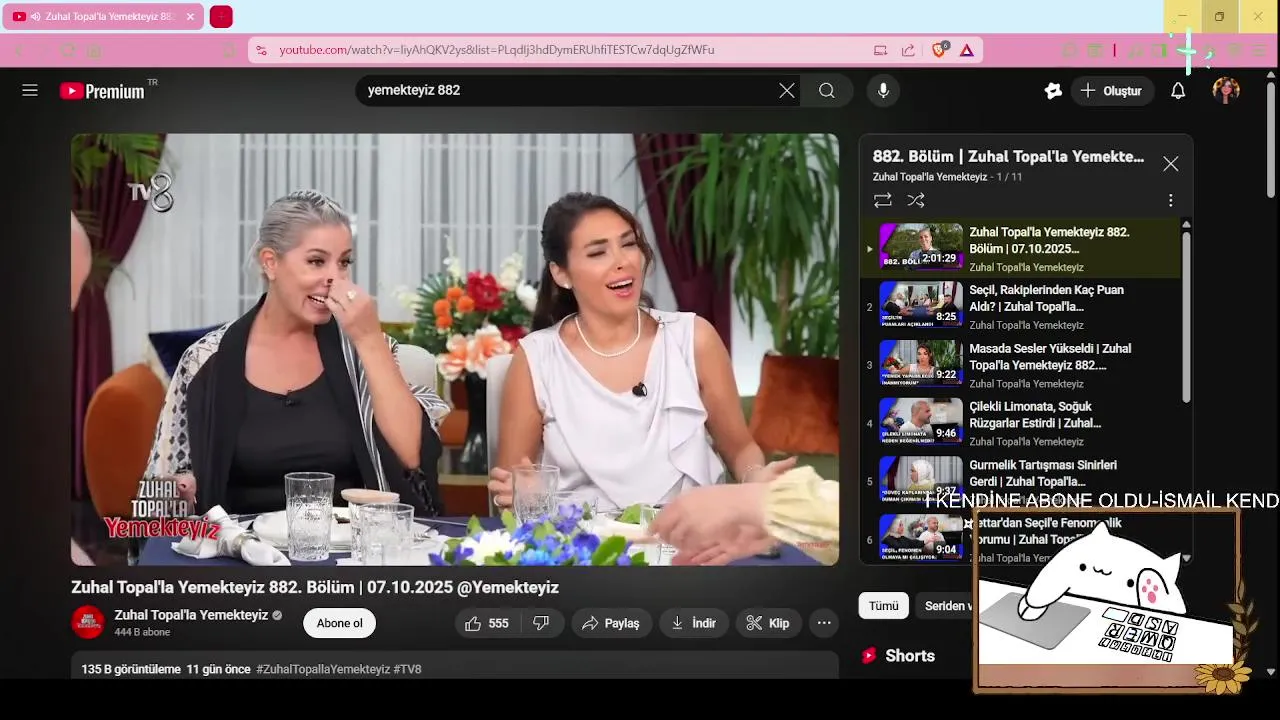Play the 2:01:29 episode 882 thumbnail in the playlist
The image size is (1280, 720).
point(921,246)
